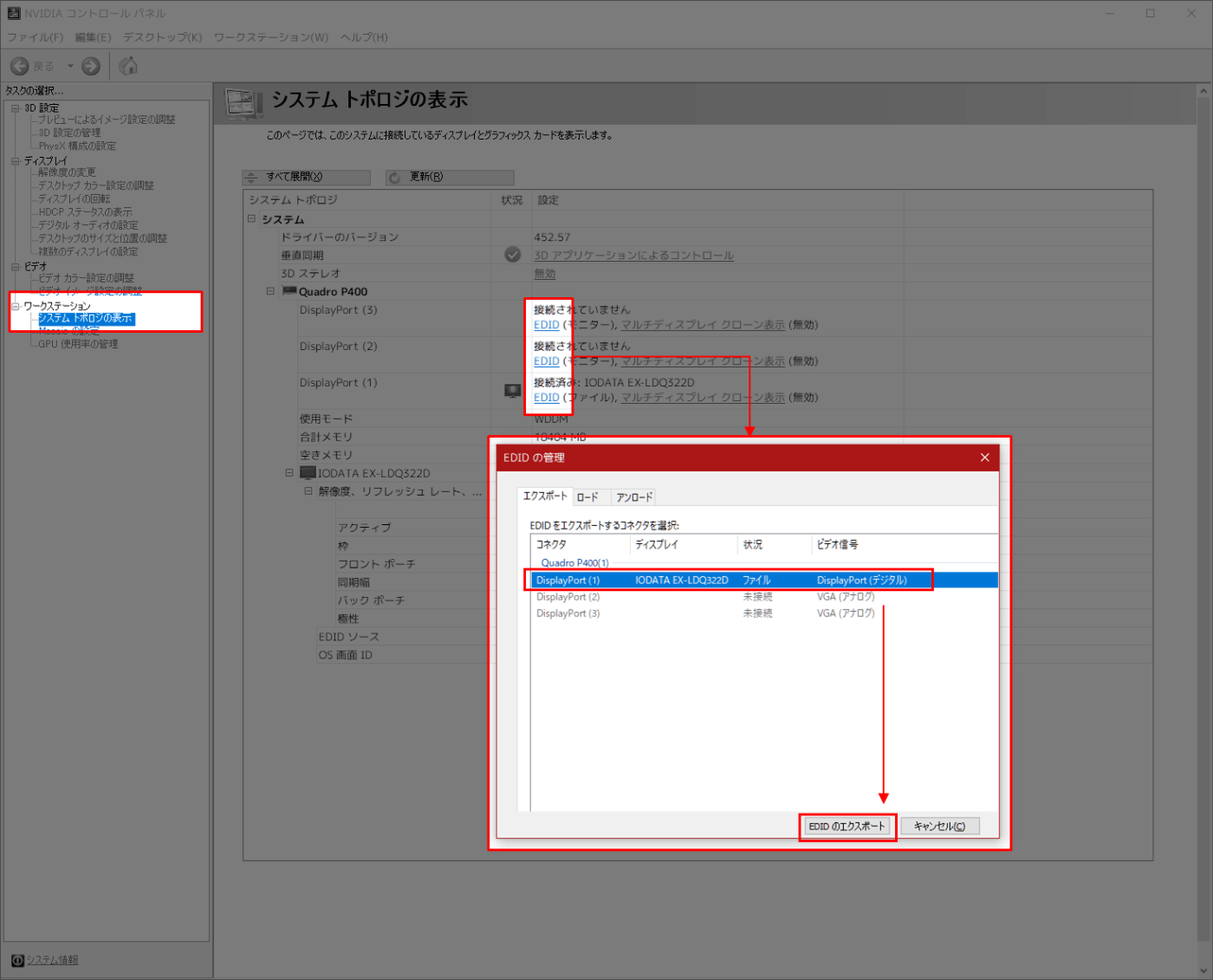
Task: Click the monitor status icon for DisplayPort (1)
Action: [513, 391]
